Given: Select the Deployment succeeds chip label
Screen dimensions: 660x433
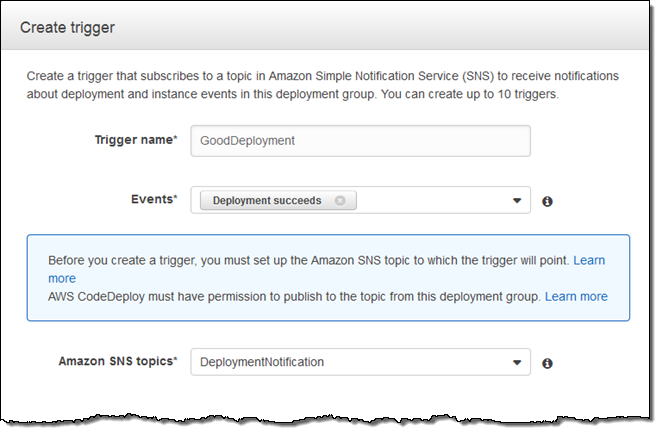Looking at the screenshot, I should pos(267,200).
